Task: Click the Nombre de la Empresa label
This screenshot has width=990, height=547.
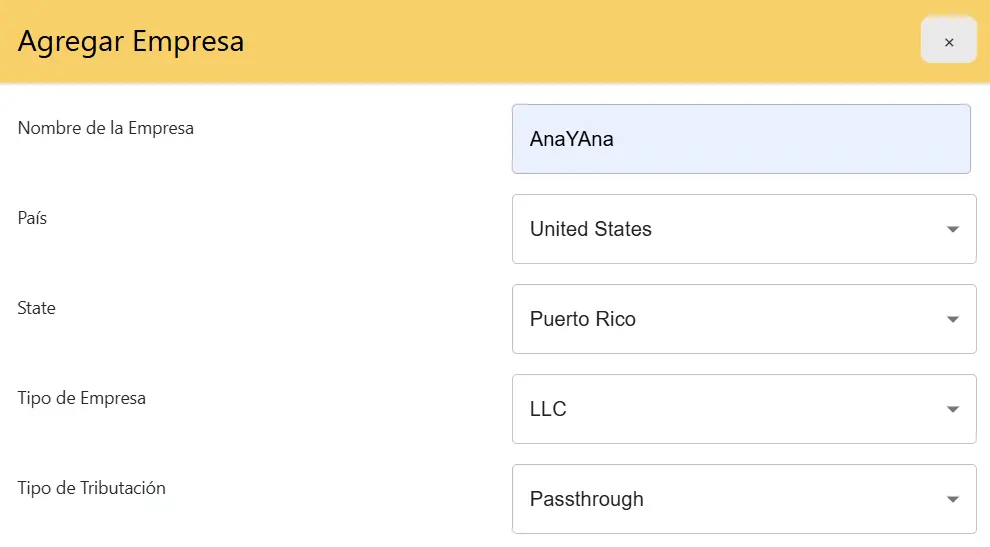Action: pyautogui.click(x=105, y=128)
